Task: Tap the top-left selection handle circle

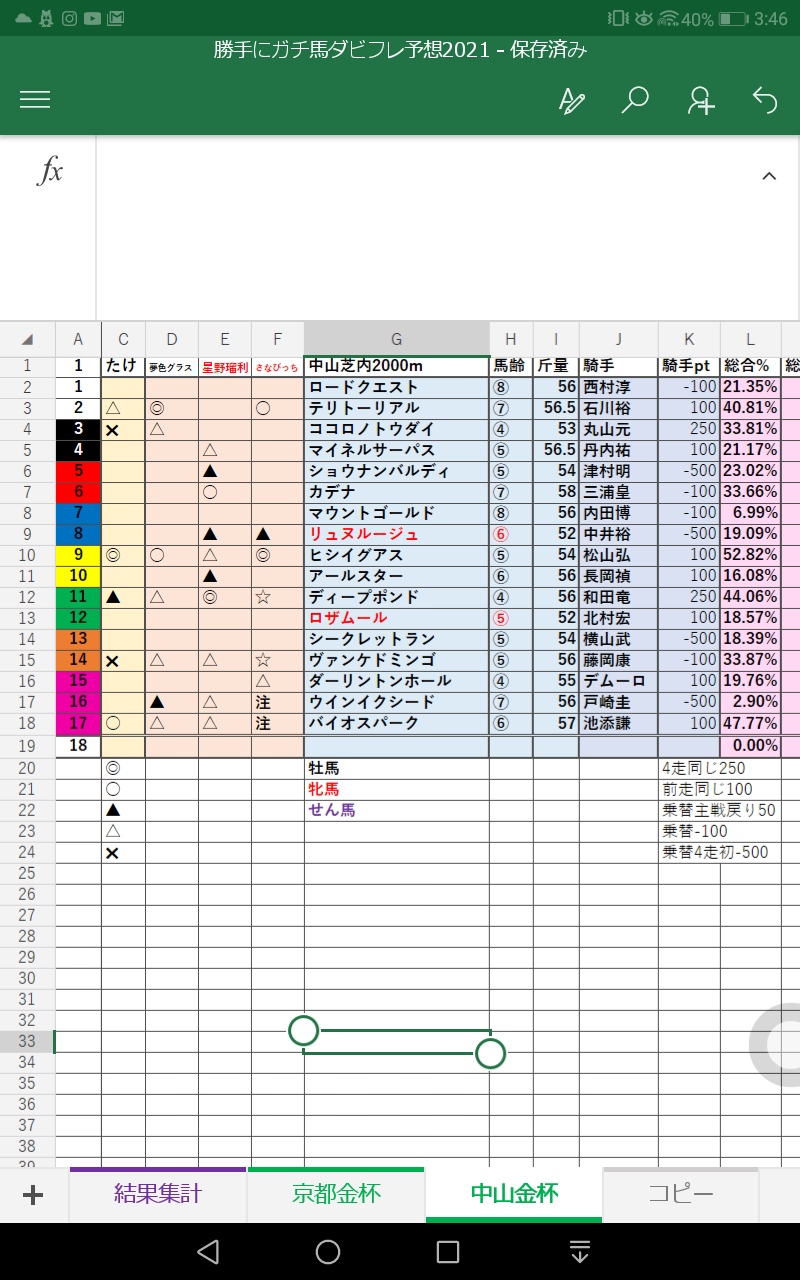Action: pyautogui.click(x=303, y=1031)
